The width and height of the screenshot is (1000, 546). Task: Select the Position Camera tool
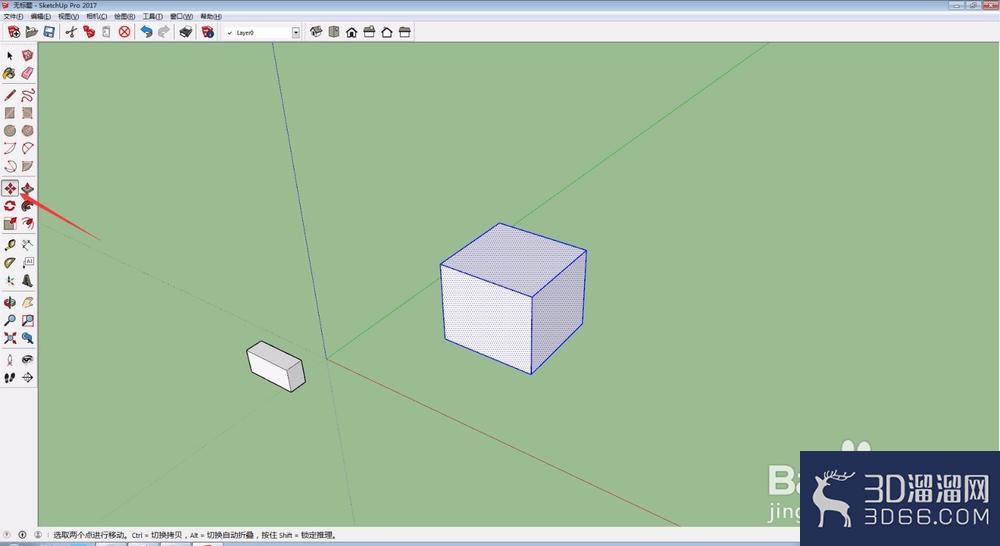[10, 360]
